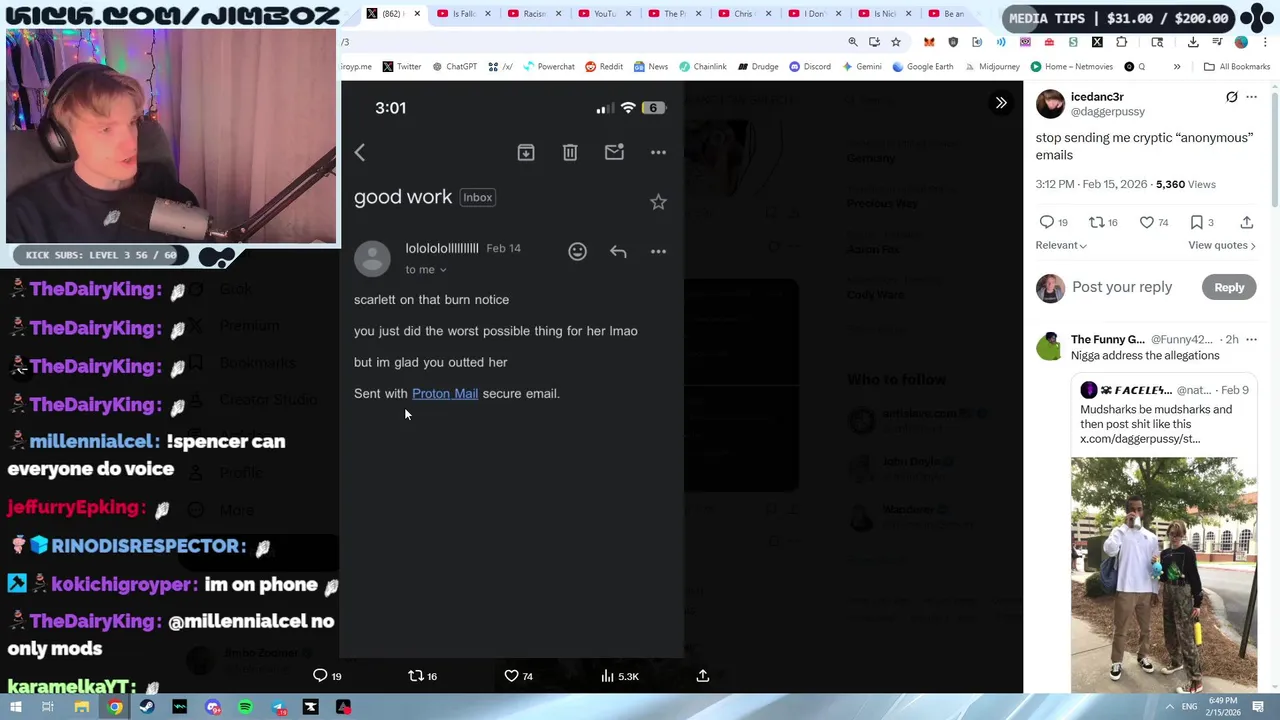Open more options on The Funny G reply
This screenshot has width=1280, height=720.
pyautogui.click(x=1252, y=340)
